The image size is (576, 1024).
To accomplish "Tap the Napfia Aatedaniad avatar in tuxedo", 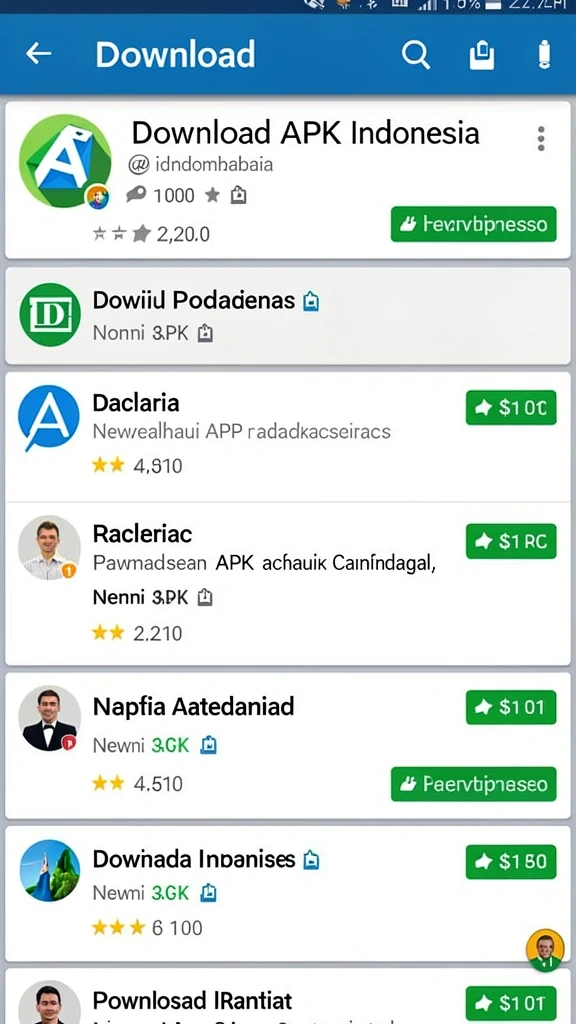I will 49,718.
